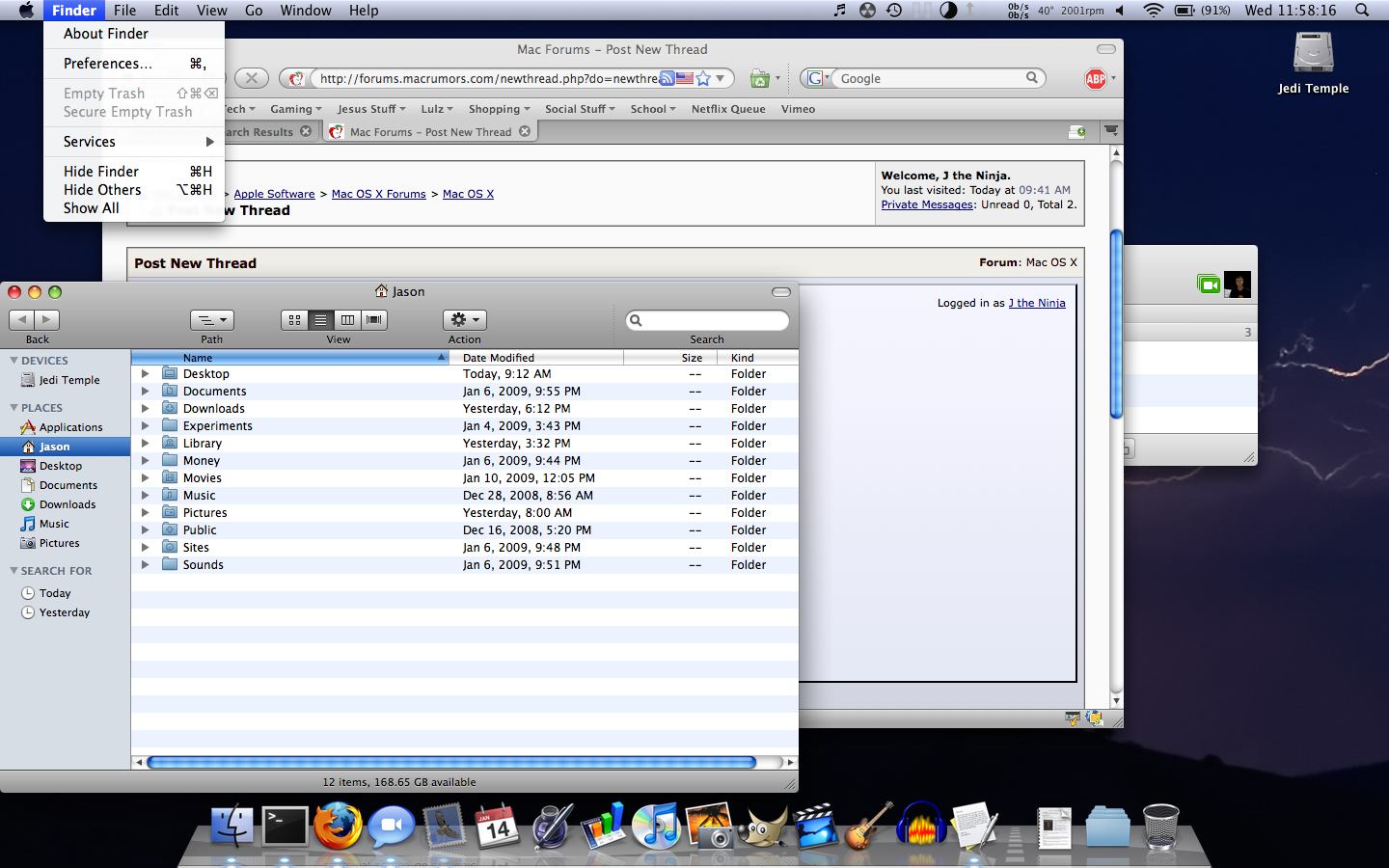
Task: Open TextEdit from the Dock
Action: pyautogui.click(x=974, y=827)
